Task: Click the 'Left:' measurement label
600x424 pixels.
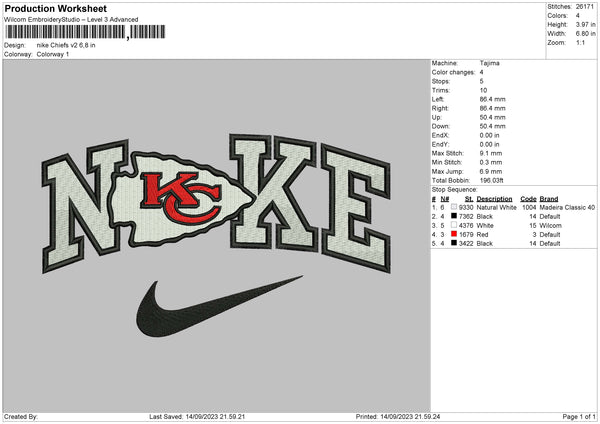Action: pos(438,99)
